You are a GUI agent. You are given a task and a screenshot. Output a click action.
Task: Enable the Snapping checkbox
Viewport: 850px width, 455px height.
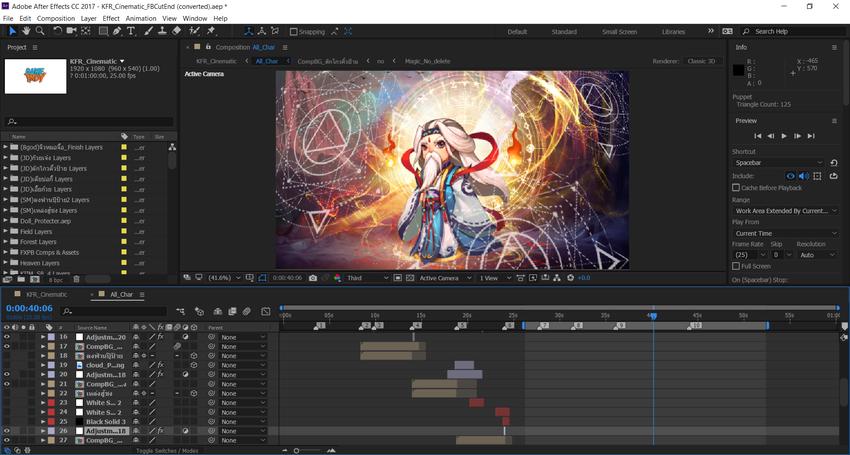293,31
